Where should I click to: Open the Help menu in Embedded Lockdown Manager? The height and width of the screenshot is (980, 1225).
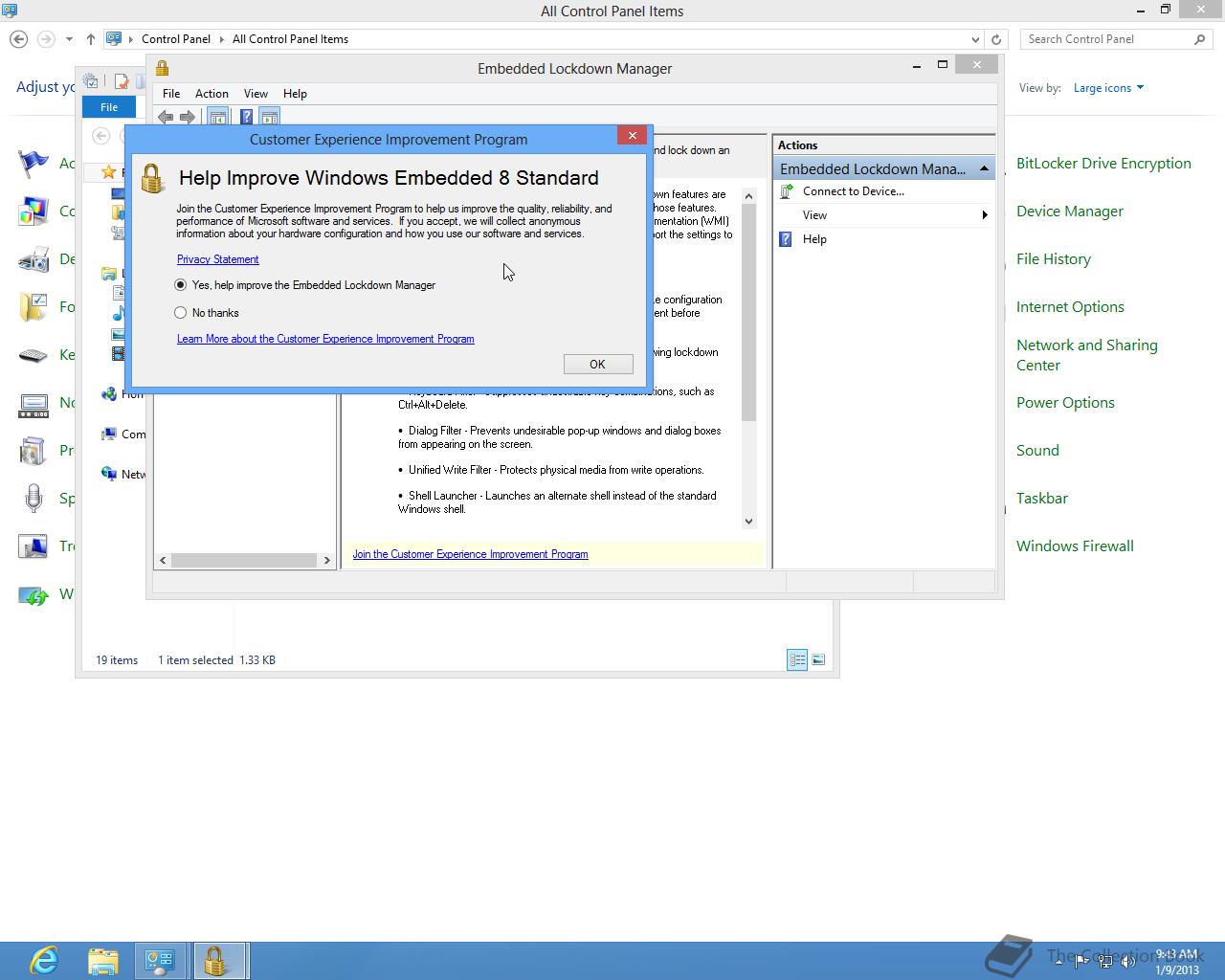coord(295,94)
